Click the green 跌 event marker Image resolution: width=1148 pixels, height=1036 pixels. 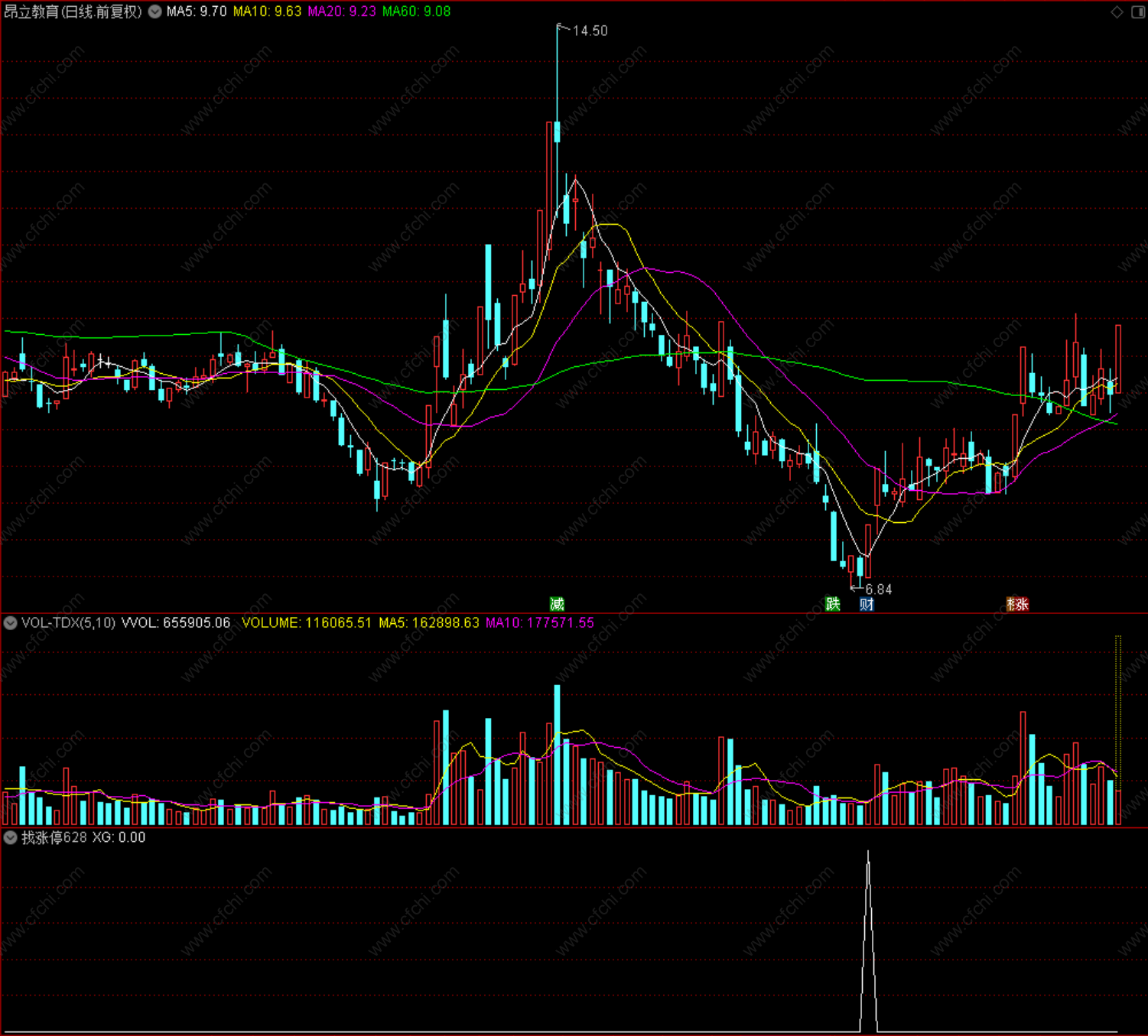(x=833, y=604)
